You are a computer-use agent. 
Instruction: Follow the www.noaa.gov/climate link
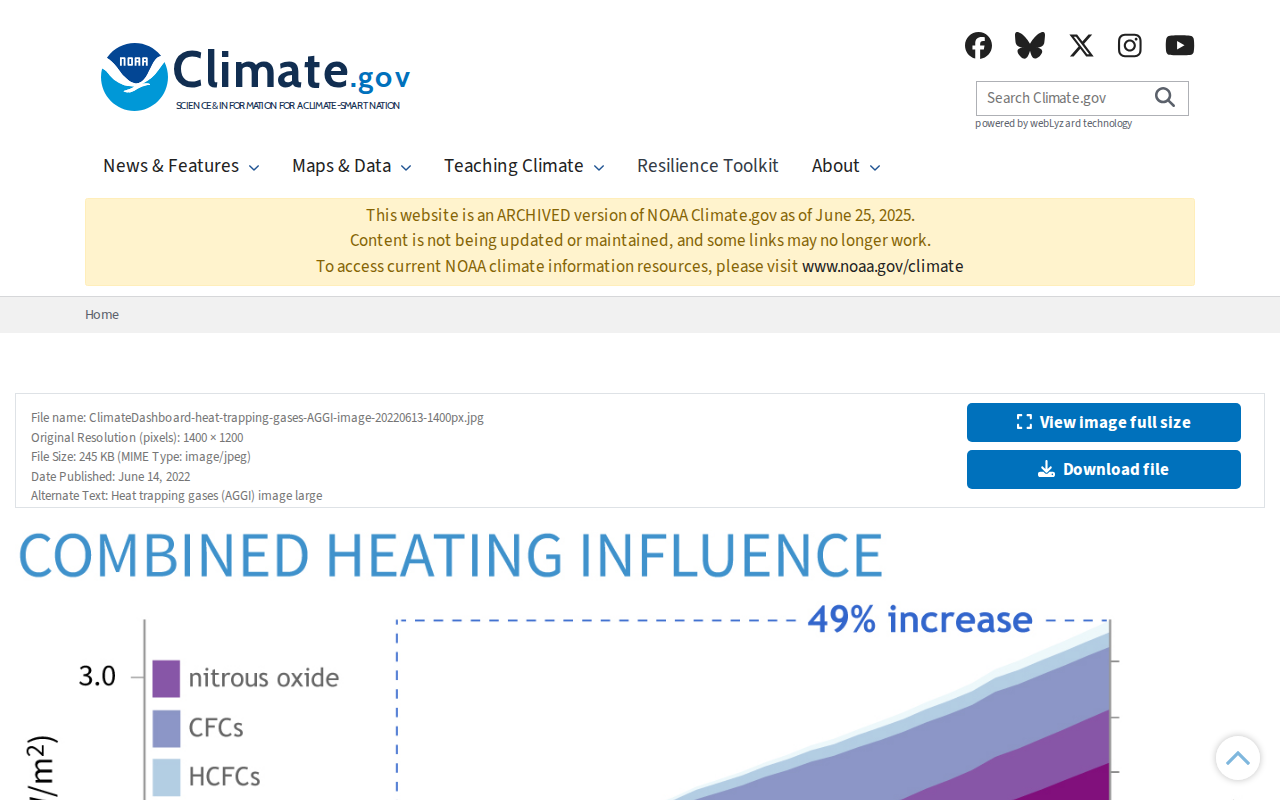pos(883,266)
